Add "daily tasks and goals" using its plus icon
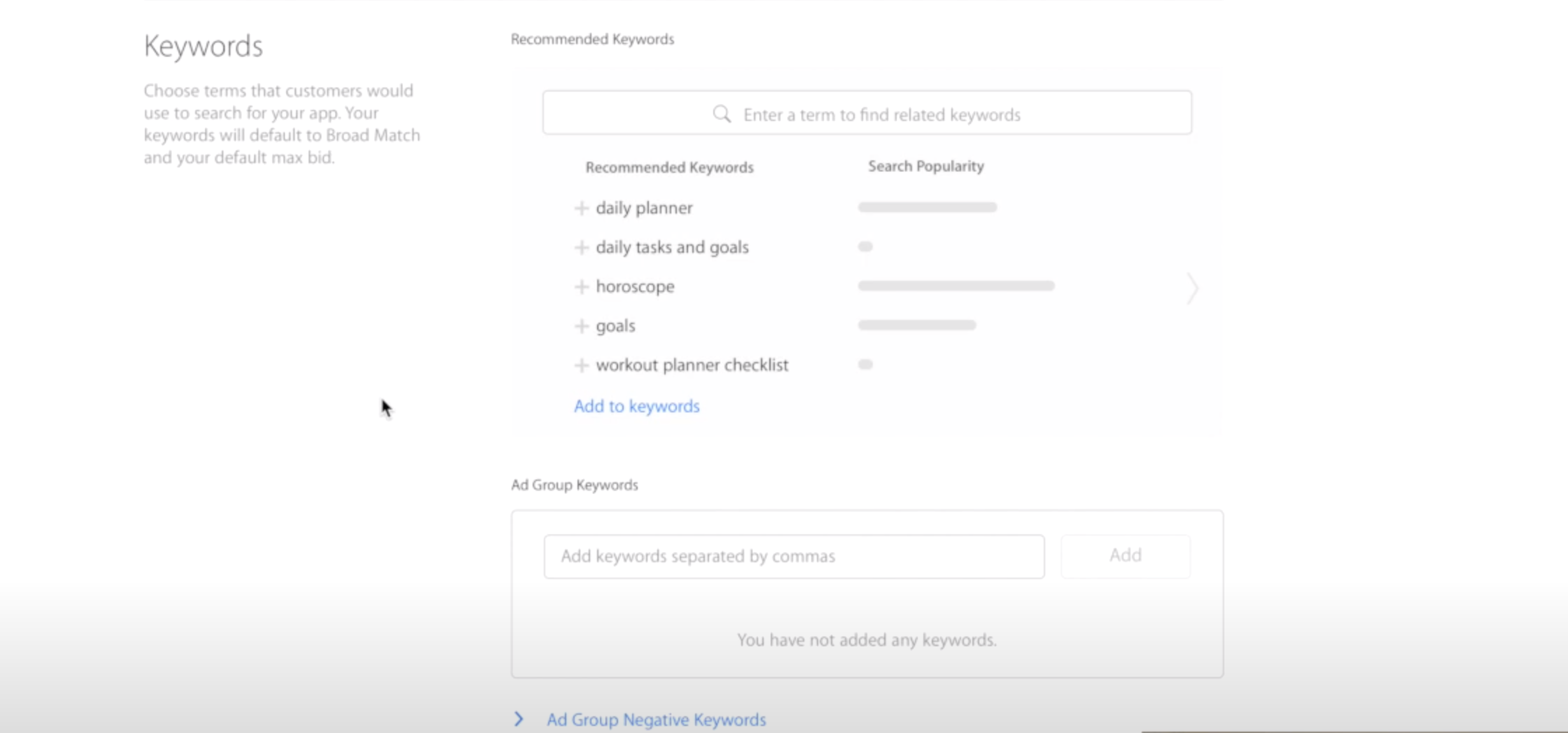The width and height of the screenshot is (1568, 733). click(x=582, y=247)
